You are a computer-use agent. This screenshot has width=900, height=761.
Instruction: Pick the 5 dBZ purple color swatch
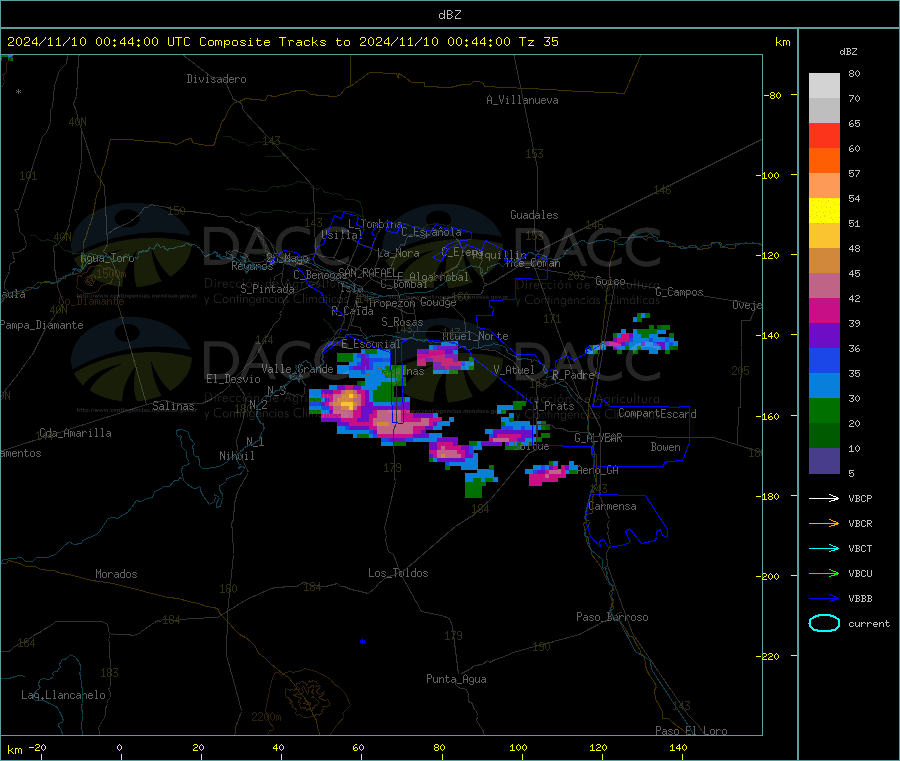824,461
